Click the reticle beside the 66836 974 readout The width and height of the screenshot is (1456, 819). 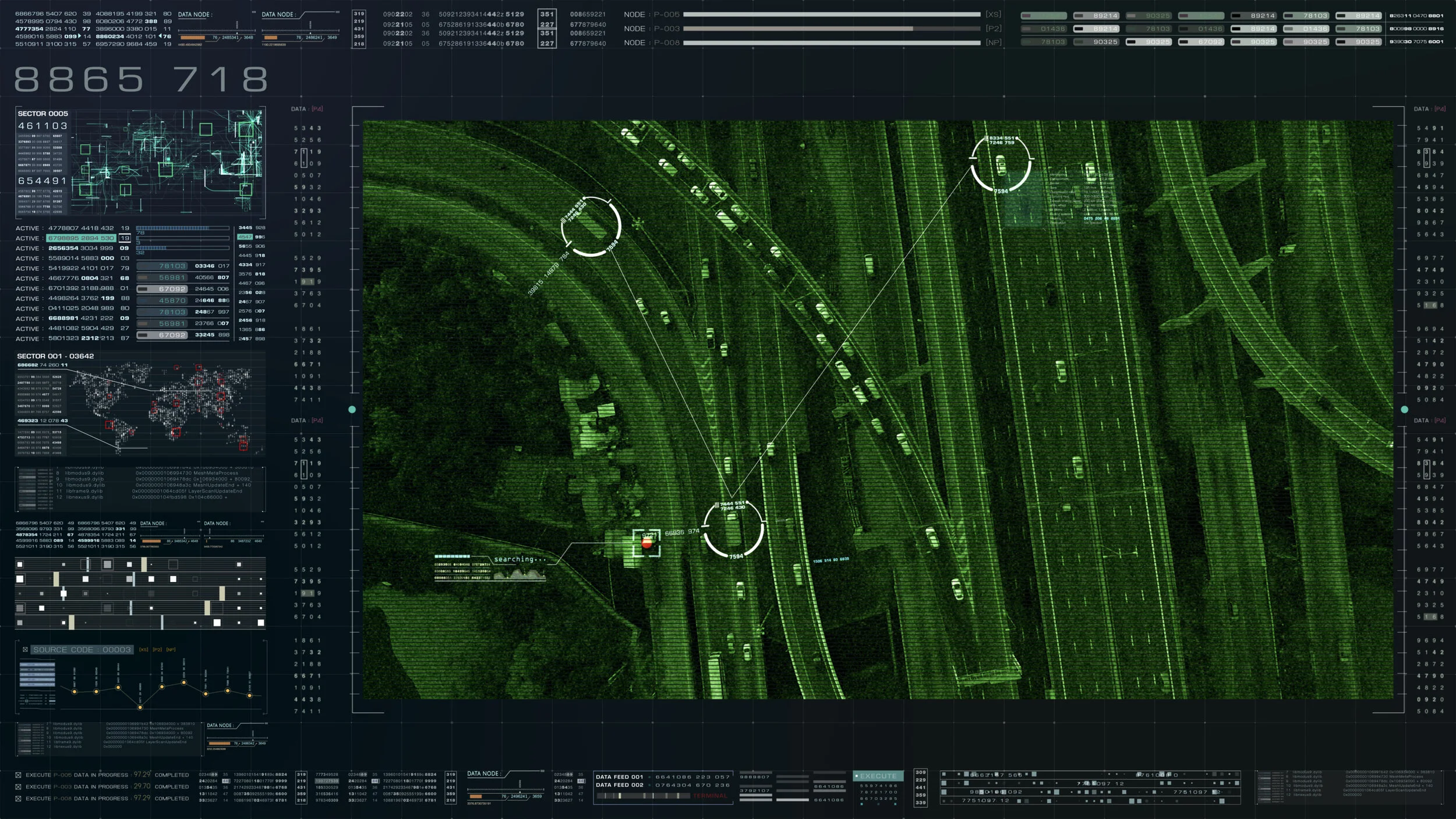(733, 529)
